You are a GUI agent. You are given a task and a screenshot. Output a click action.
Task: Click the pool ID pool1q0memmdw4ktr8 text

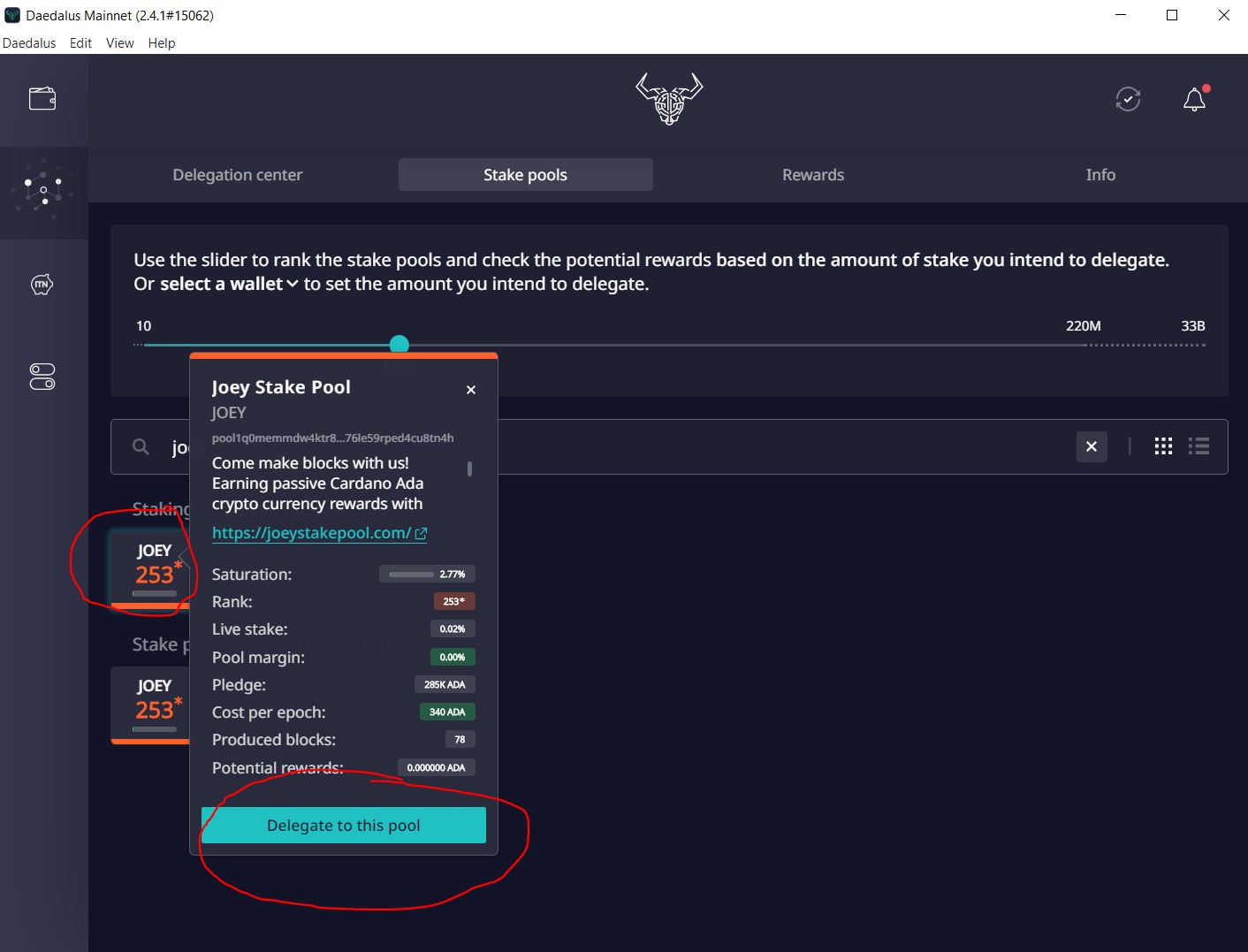point(332,438)
